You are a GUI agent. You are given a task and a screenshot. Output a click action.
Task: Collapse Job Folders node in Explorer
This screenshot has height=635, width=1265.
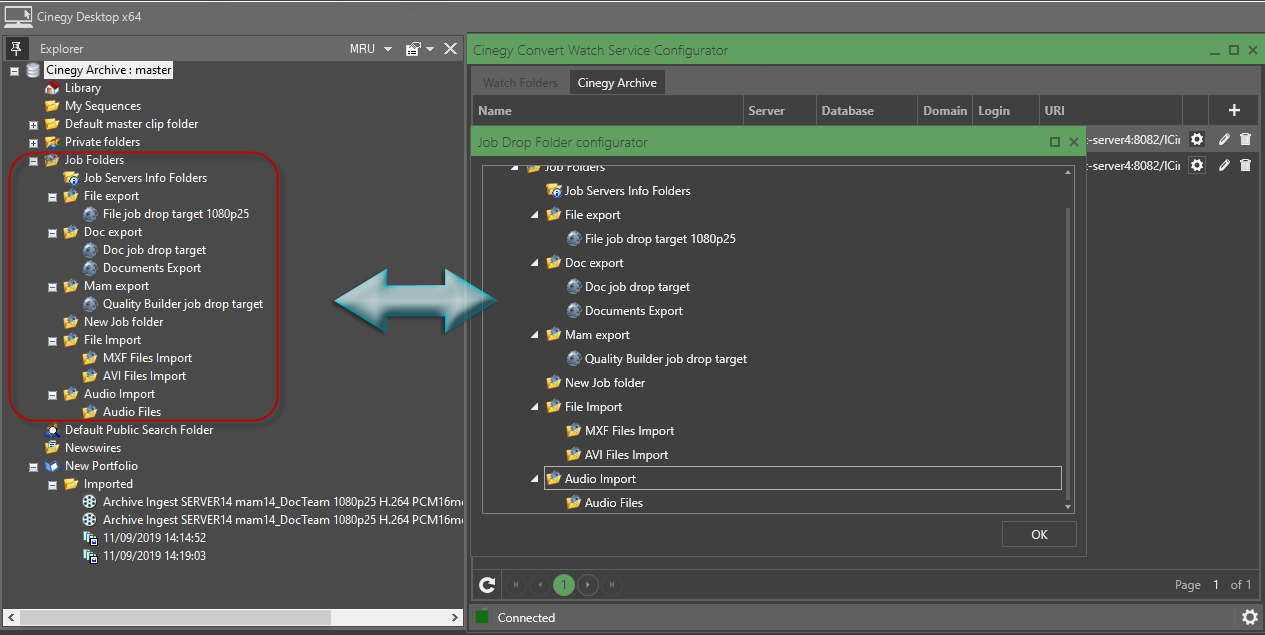[x=34, y=161]
